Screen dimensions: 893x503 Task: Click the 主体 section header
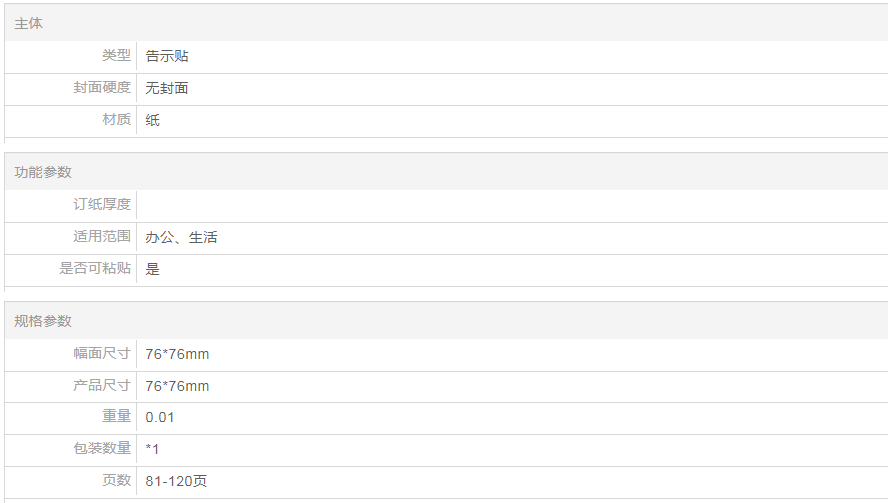pyautogui.click(x=29, y=23)
